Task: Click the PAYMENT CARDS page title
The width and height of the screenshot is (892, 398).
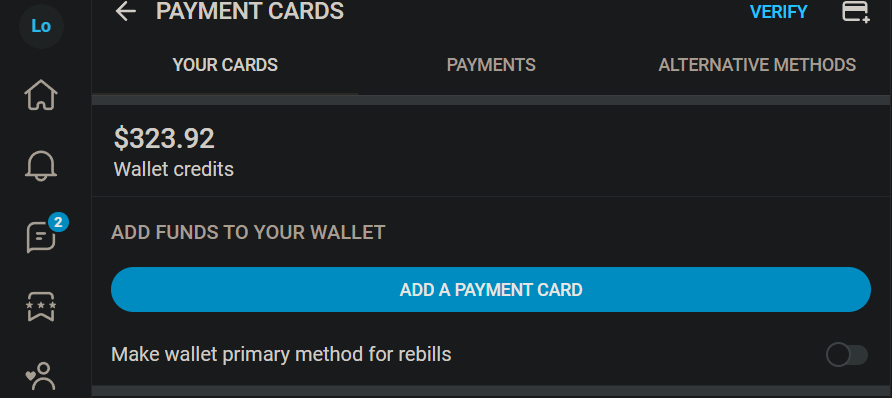Action: pos(250,11)
